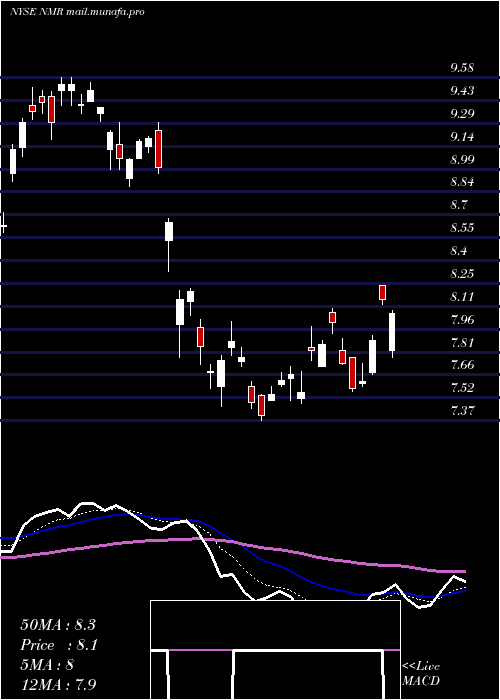This screenshot has height=700, width=500.
Task: Select the 8.11 price axis label
Action: (x=462, y=296)
